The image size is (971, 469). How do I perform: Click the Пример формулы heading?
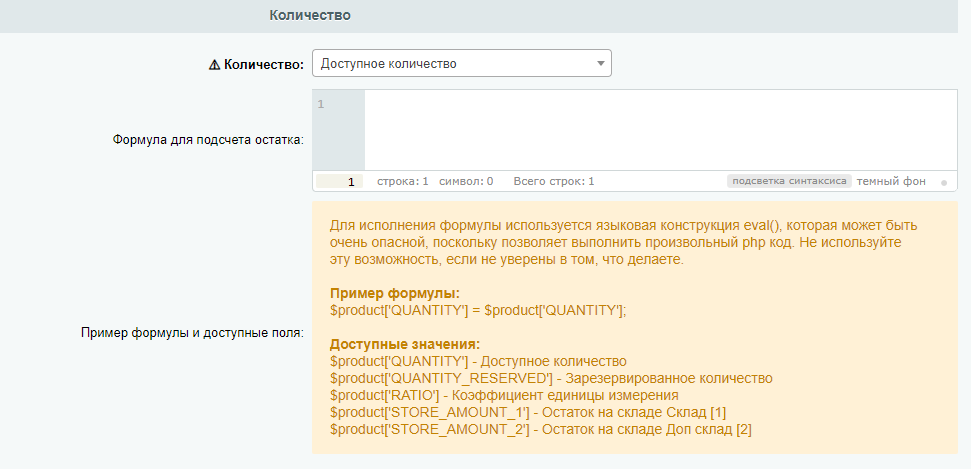tap(395, 293)
